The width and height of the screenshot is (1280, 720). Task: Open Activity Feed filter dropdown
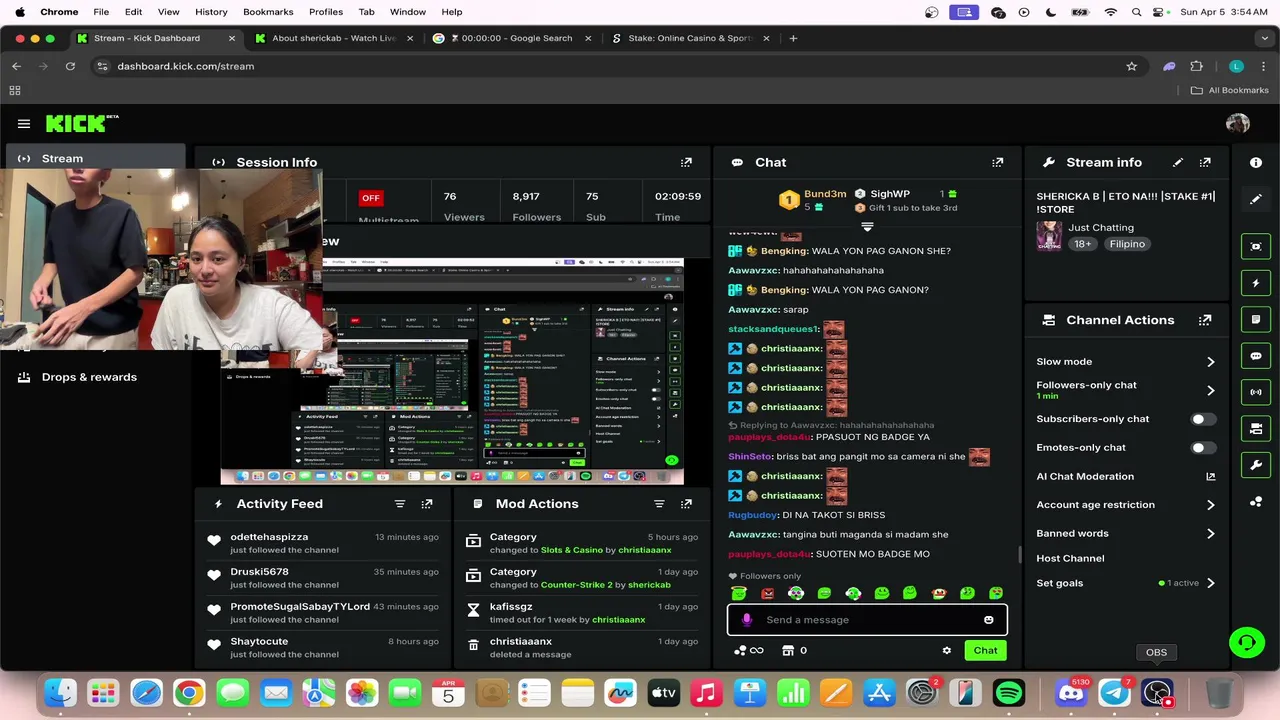[x=400, y=504]
